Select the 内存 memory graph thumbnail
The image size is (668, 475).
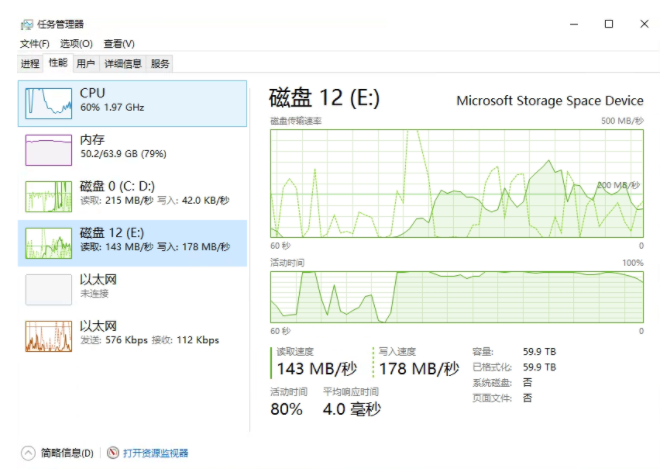pyautogui.click(x=50, y=149)
